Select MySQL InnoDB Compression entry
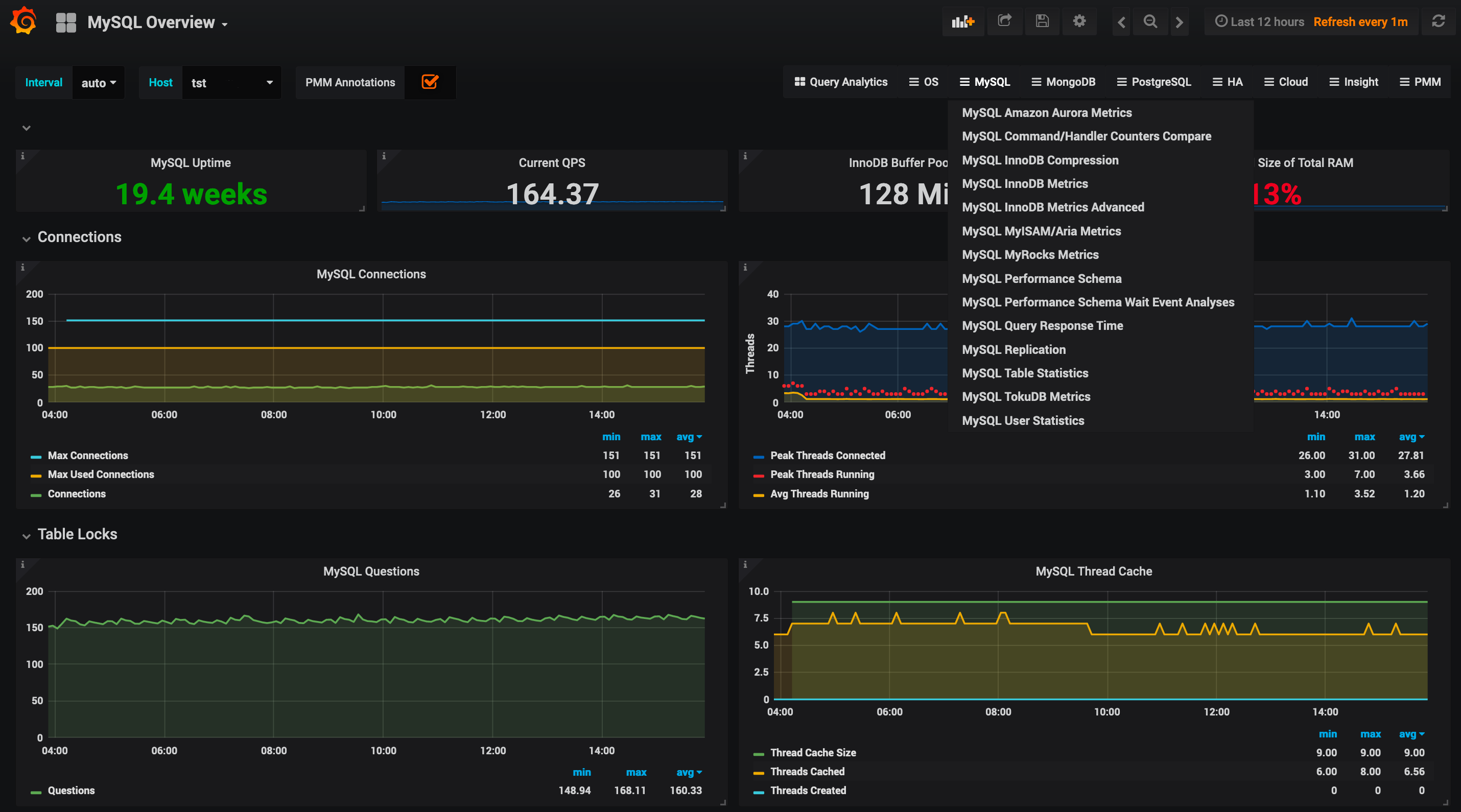 (x=1040, y=160)
